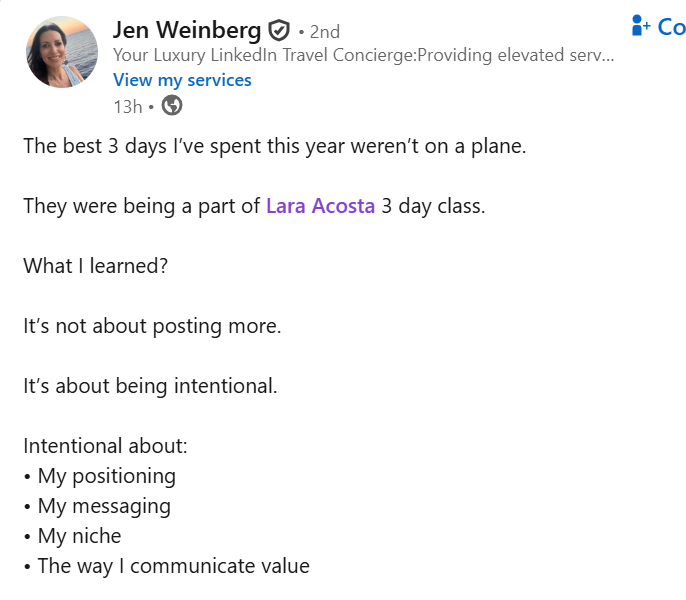Click the "What I learned?" line
This screenshot has width=686, height=600.
coord(97,266)
